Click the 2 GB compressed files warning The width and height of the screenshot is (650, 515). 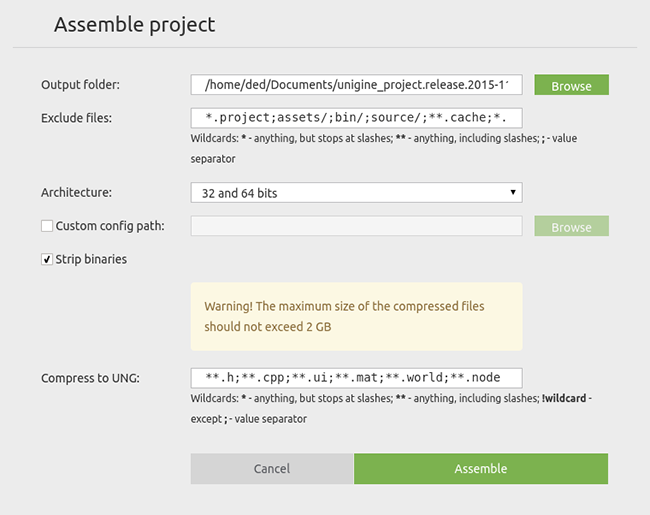357,317
